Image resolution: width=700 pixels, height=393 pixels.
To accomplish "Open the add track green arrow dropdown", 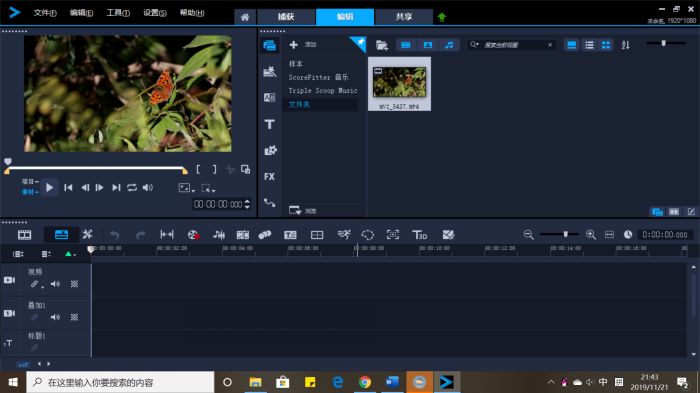I will pos(71,254).
